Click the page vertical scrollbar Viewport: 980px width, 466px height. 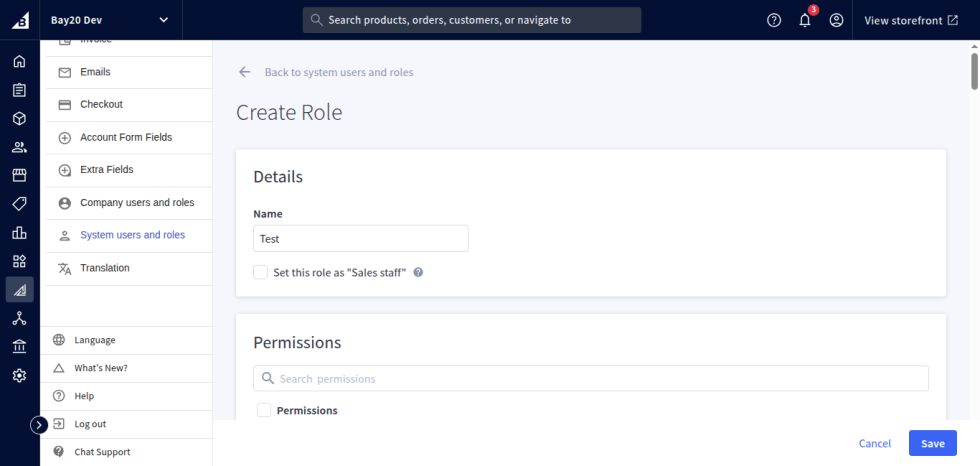[x=974, y=70]
